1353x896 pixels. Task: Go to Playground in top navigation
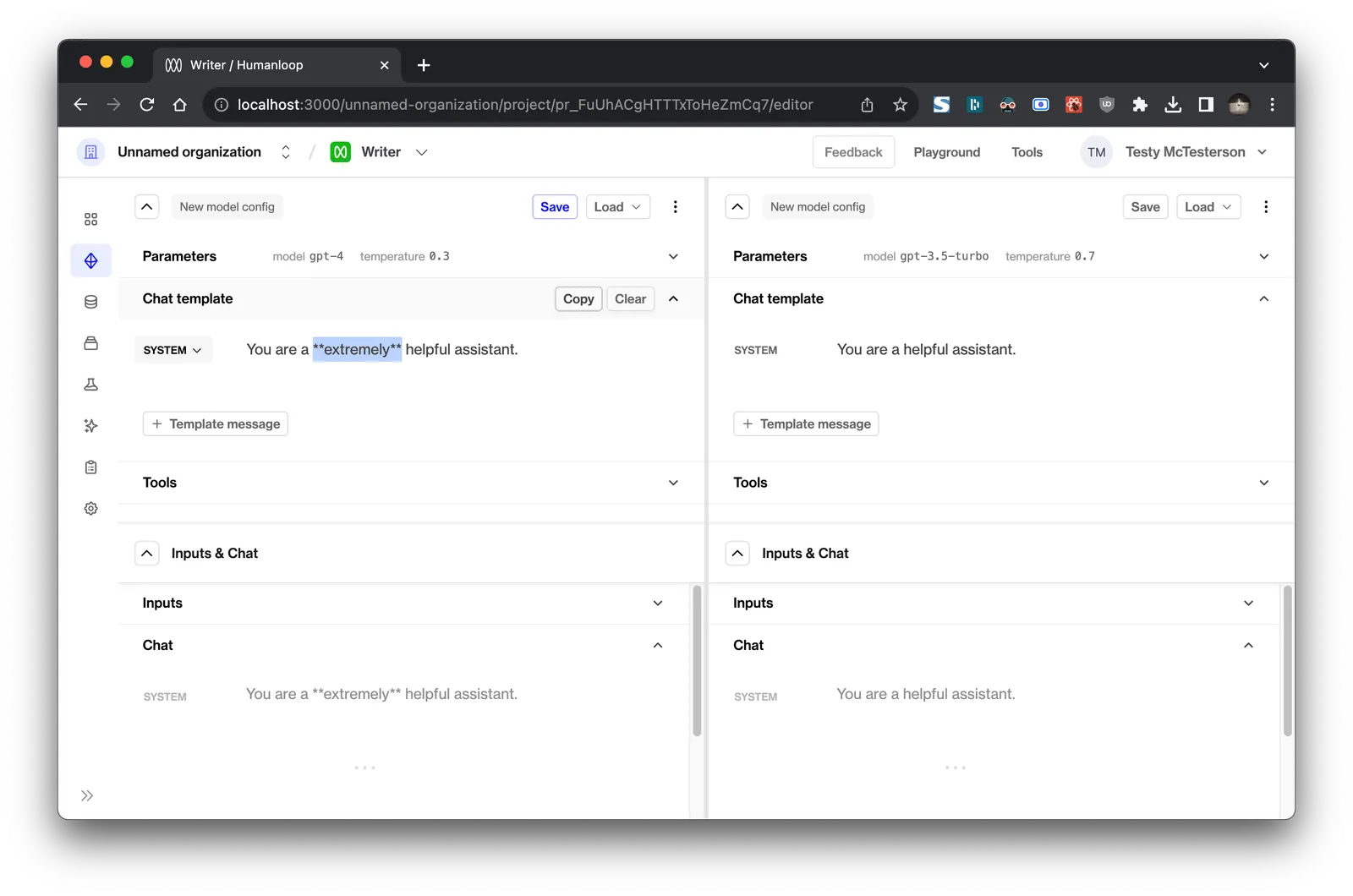pos(946,152)
